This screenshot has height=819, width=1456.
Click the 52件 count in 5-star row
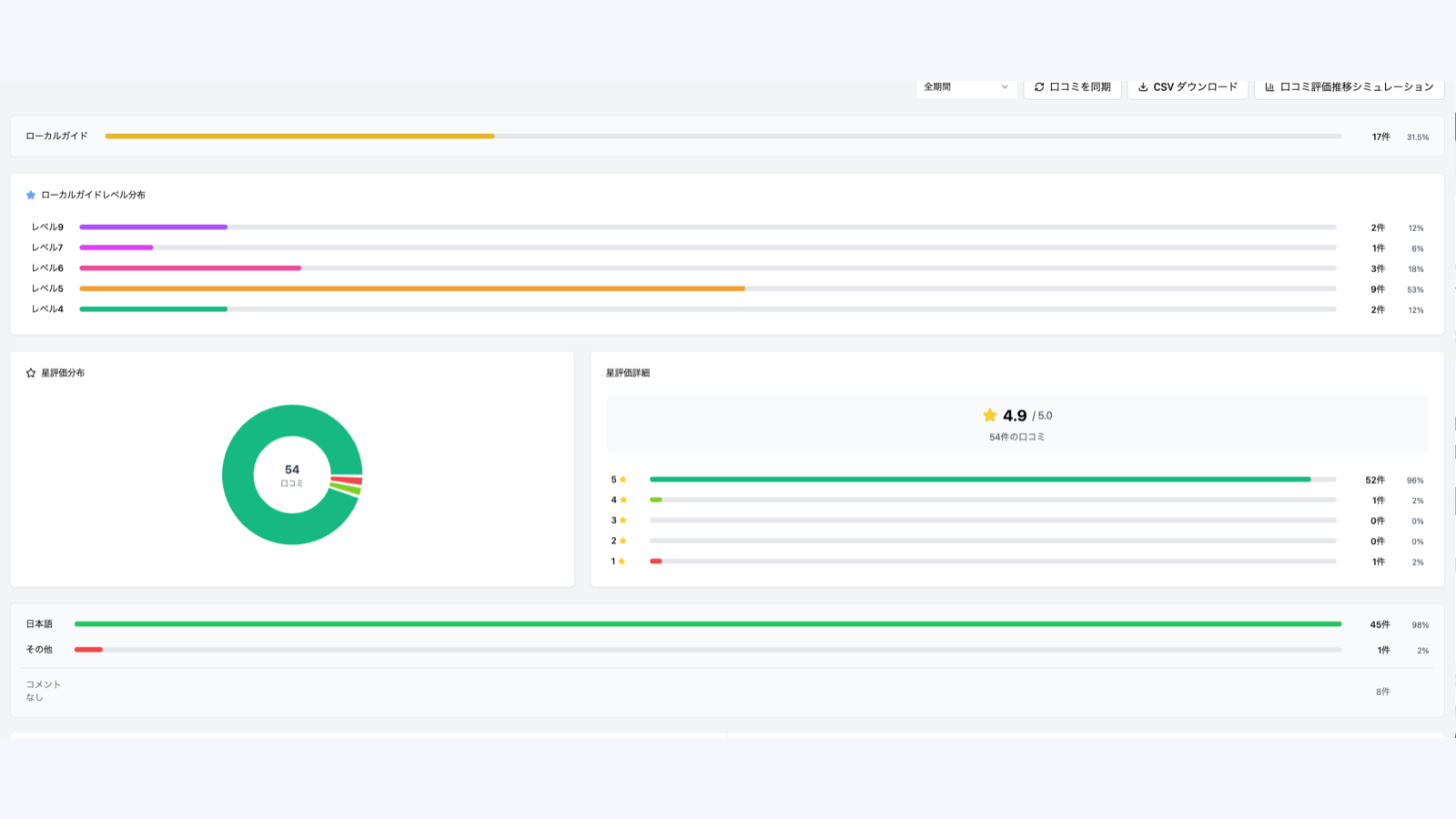1375,480
